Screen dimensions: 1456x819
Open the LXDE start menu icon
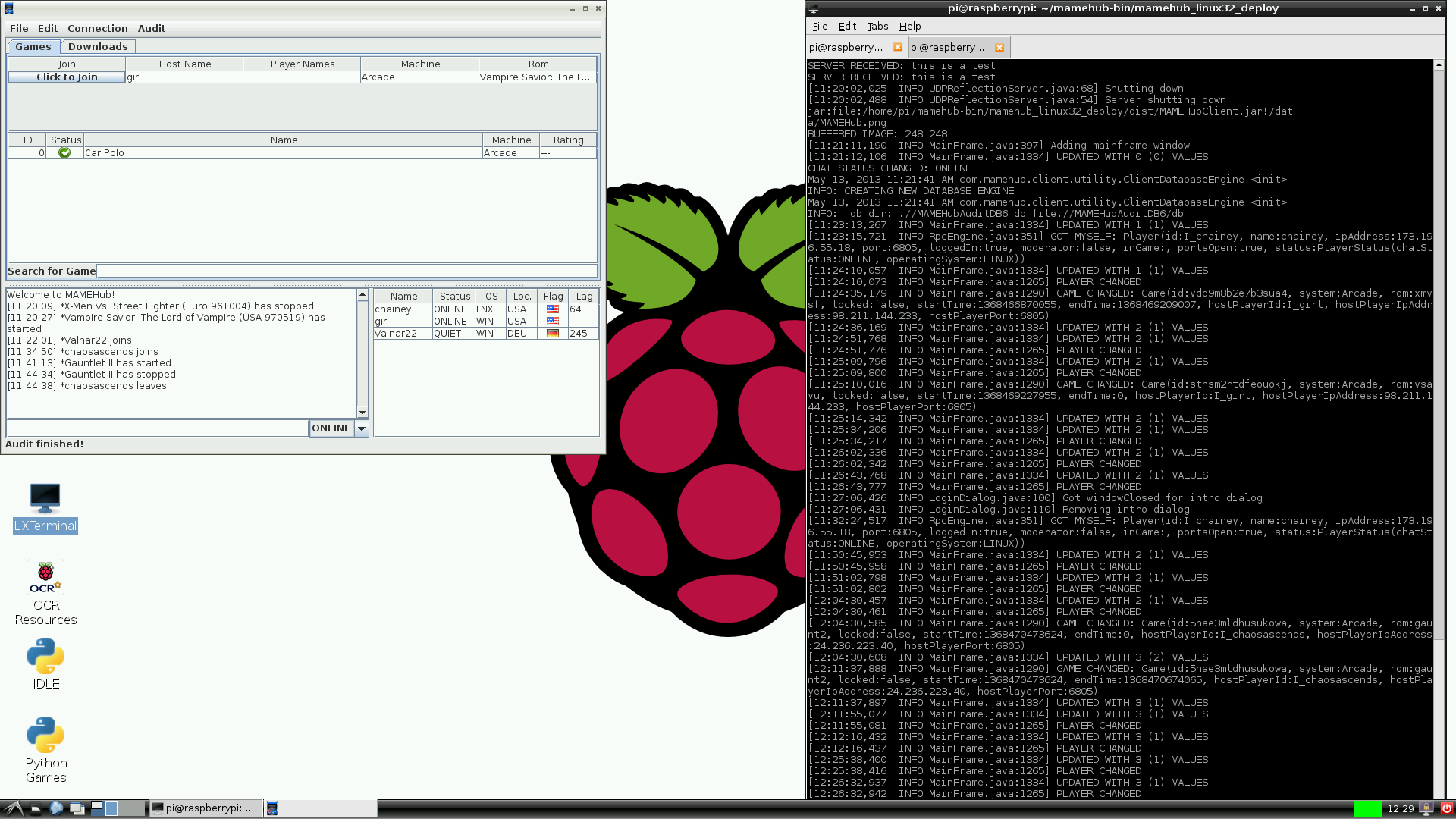click(14, 808)
